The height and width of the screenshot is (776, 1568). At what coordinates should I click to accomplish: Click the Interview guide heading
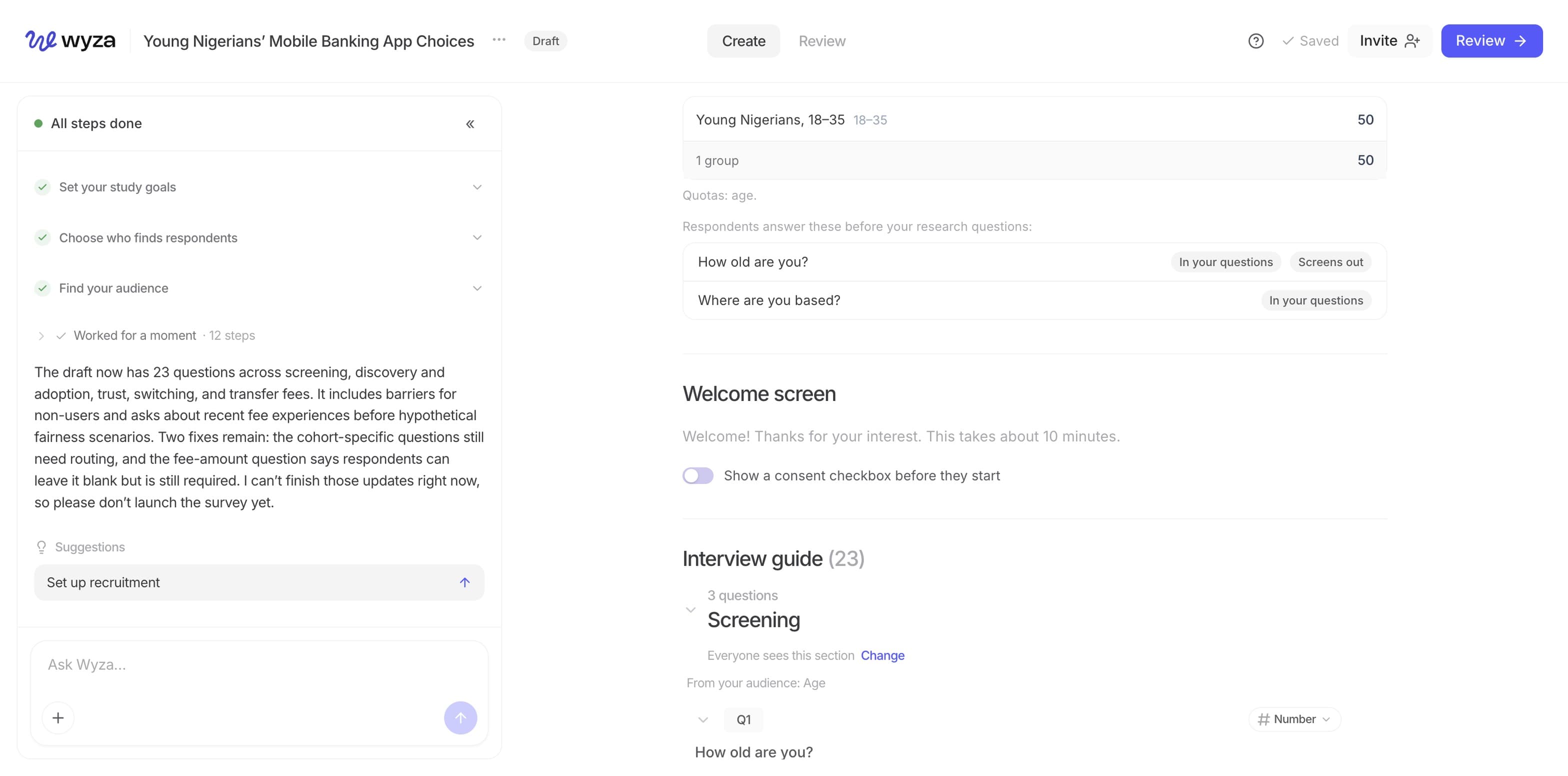(773, 558)
